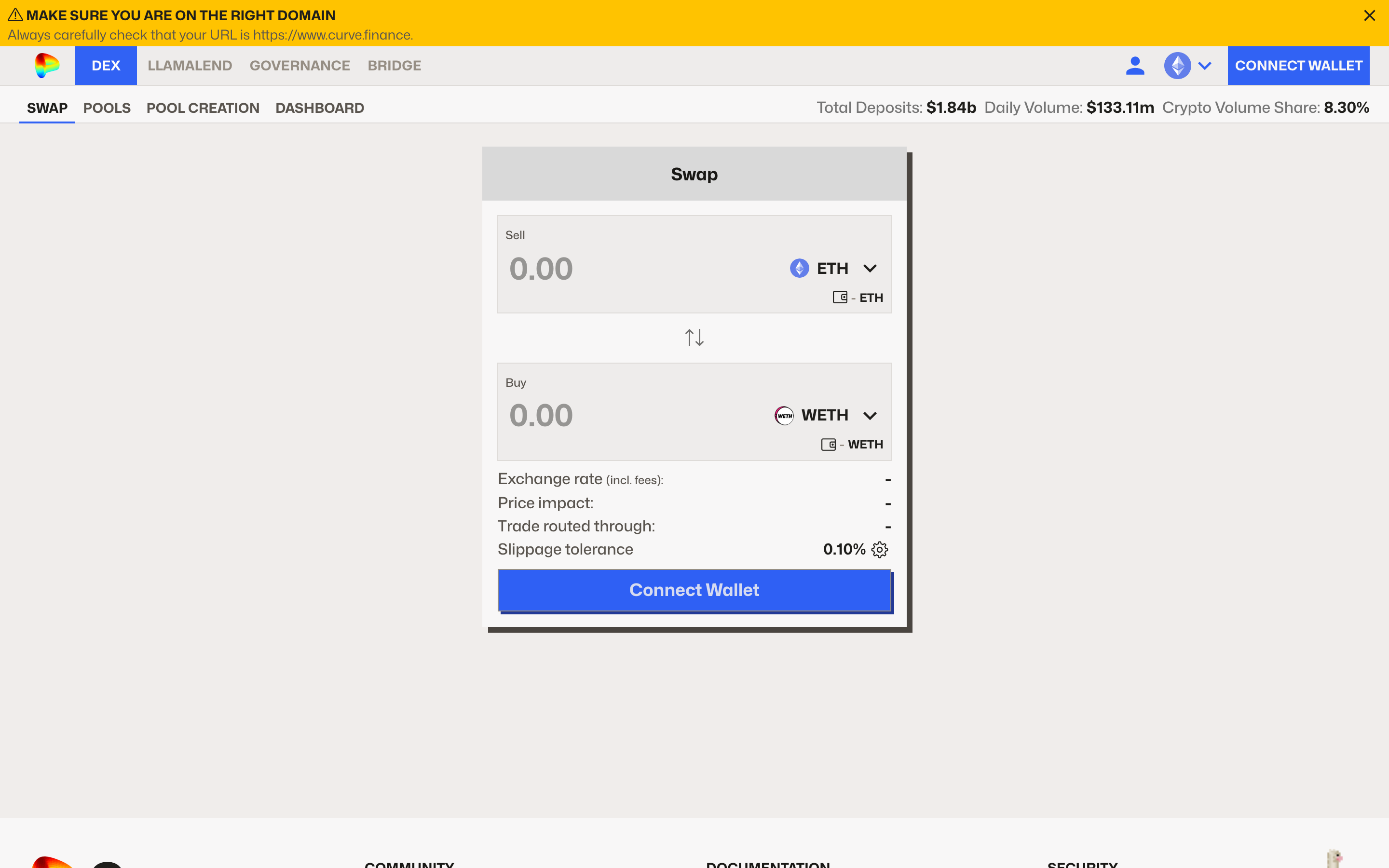Click the header CONNECT WALLET button

click(1298, 66)
